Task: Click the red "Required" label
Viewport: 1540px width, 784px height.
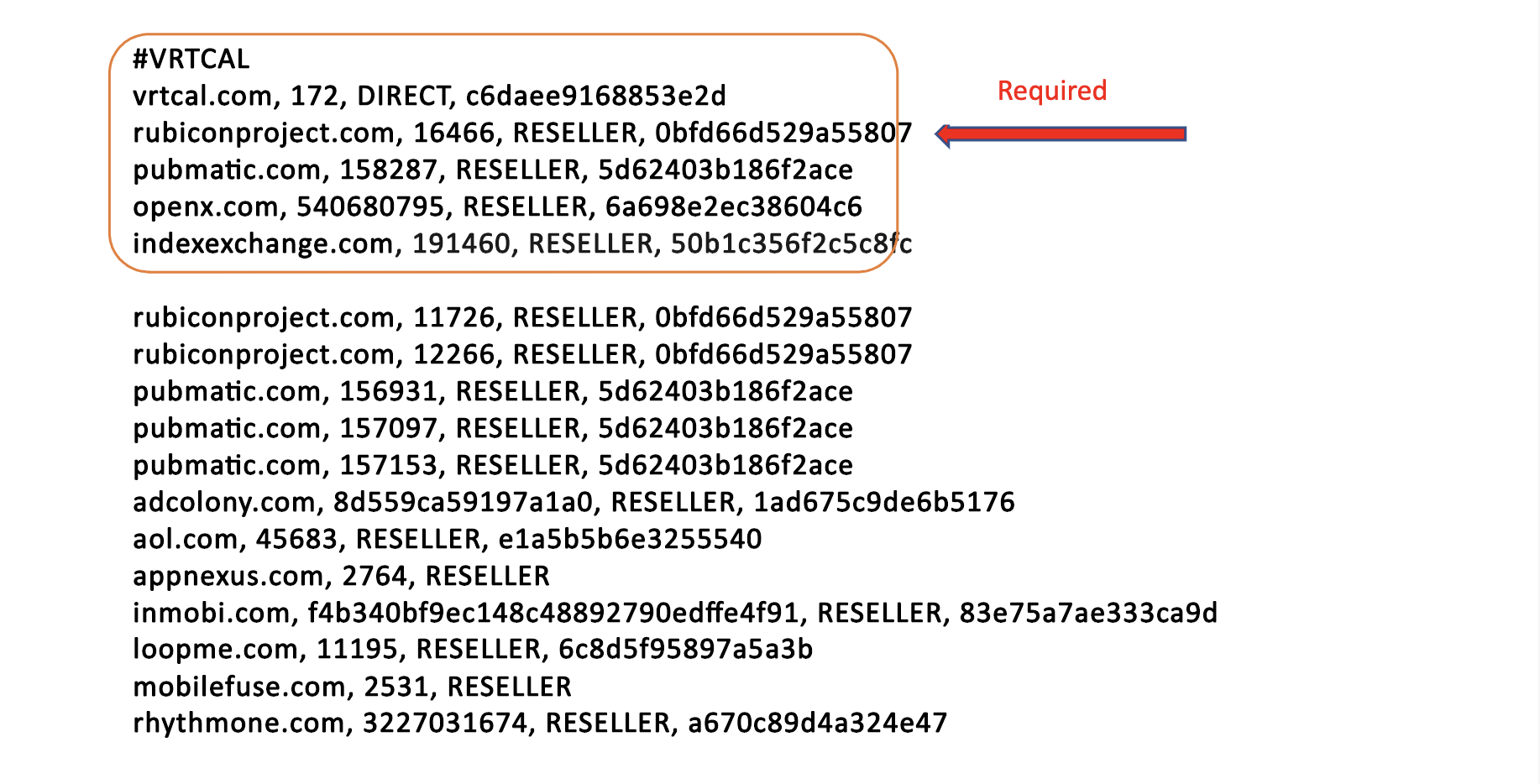Action: pos(1051,91)
